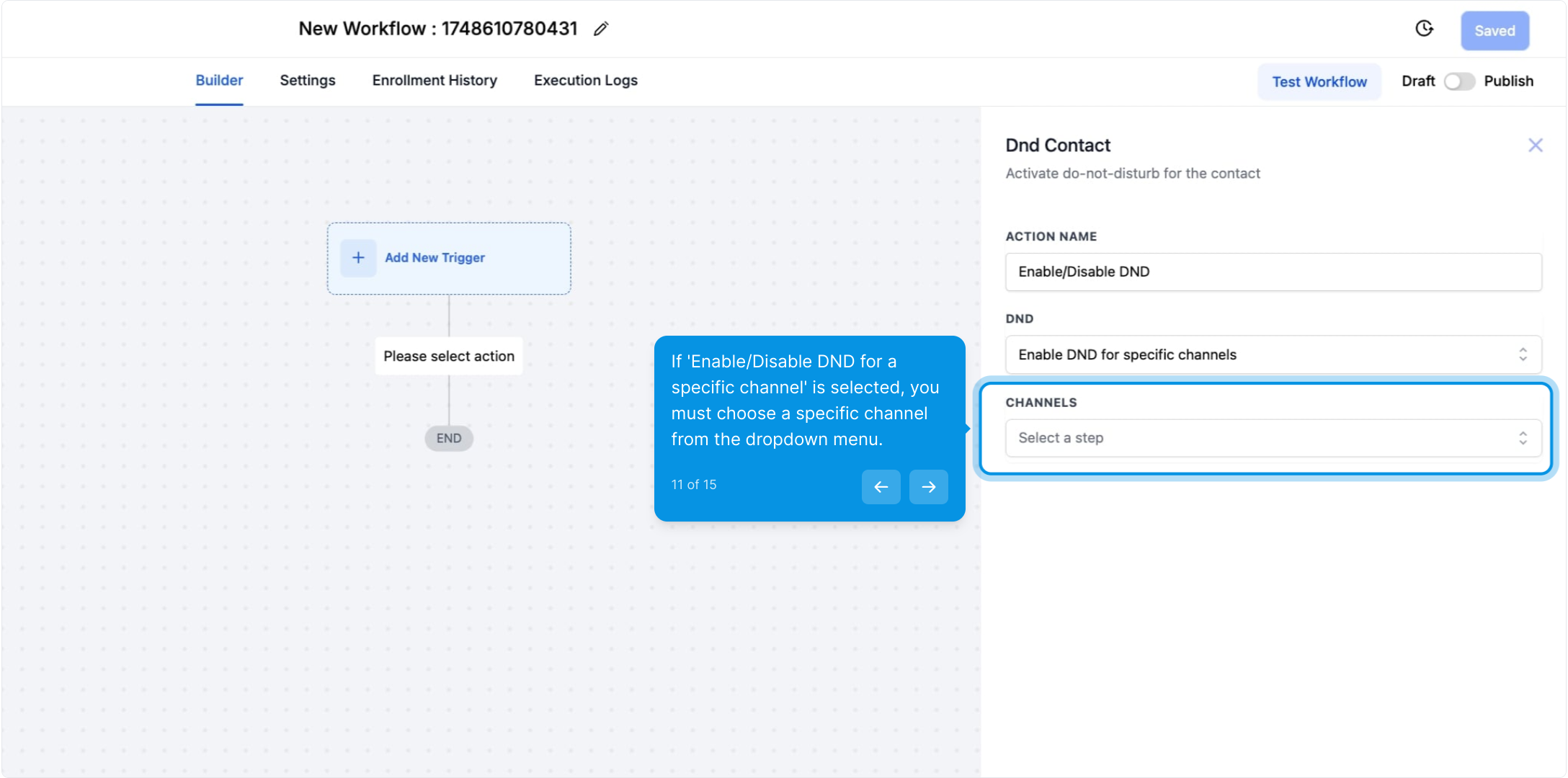Open the DND dropdown
Image resolution: width=1568 pixels, height=778 pixels.
[1273, 354]
